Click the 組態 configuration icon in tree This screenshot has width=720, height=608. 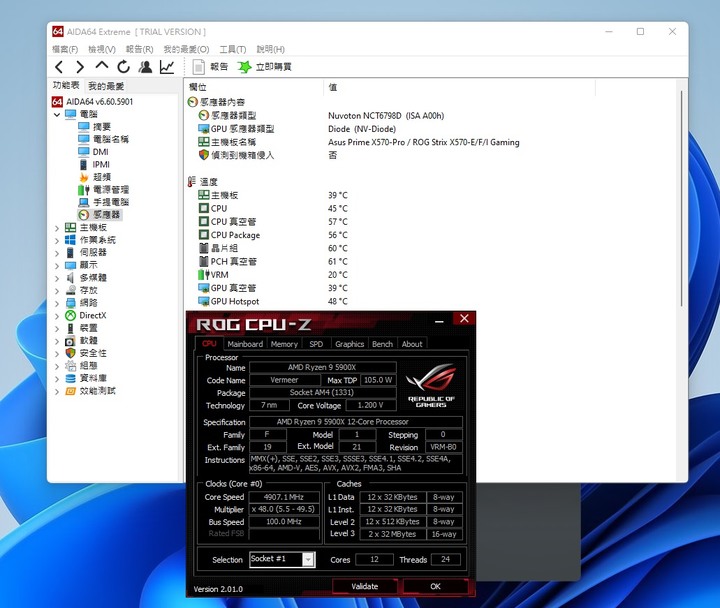coord(70,366)
